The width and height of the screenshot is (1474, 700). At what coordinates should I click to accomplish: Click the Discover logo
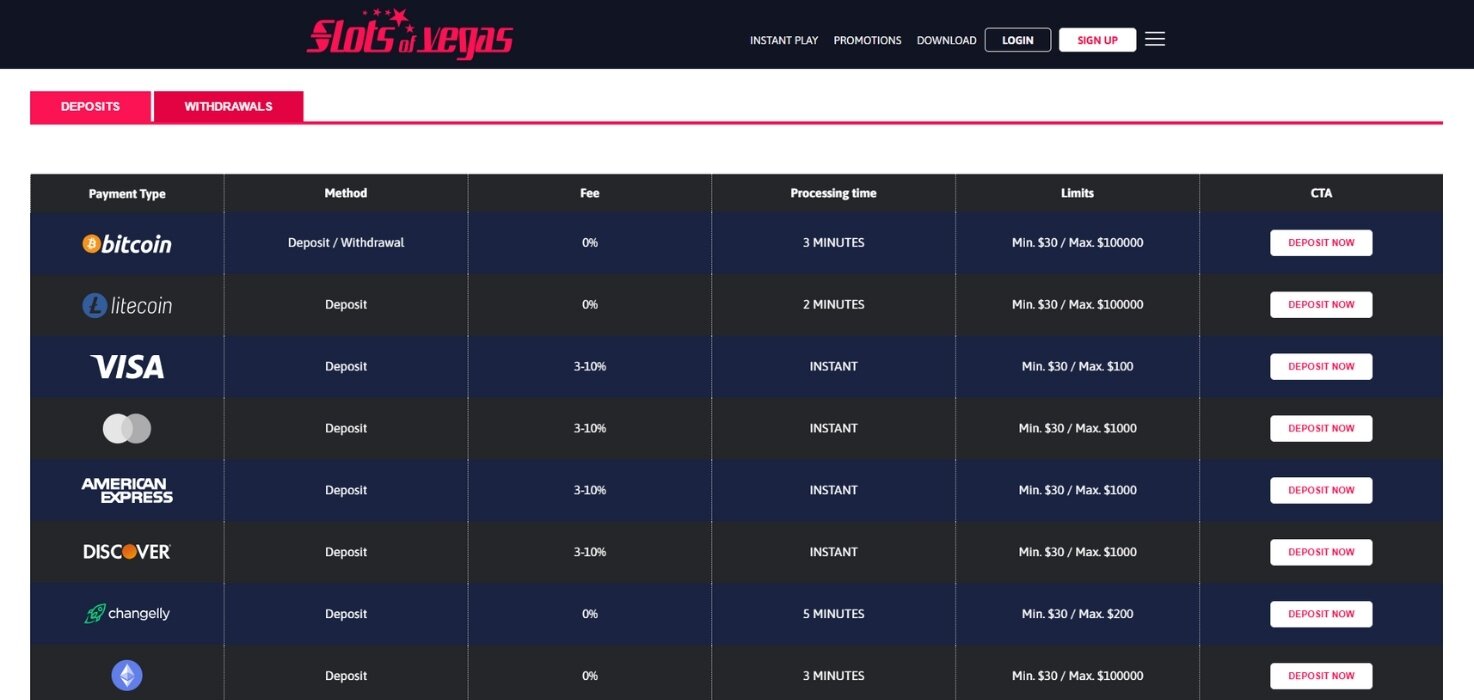coord(127,552)
